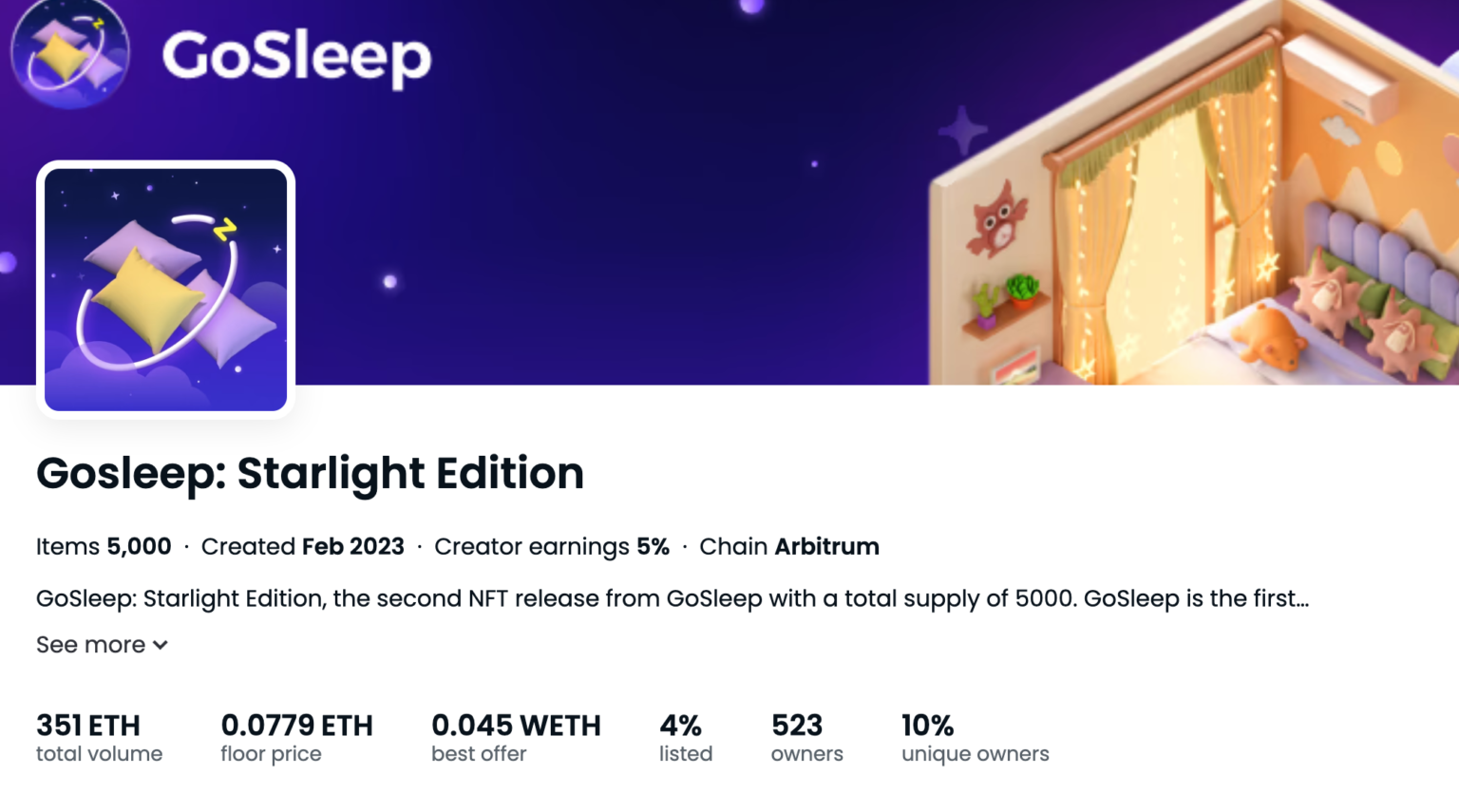This screenshot has width=1459, height=812.
Task: Open the See more disclosure control
Action: (102, 645)
